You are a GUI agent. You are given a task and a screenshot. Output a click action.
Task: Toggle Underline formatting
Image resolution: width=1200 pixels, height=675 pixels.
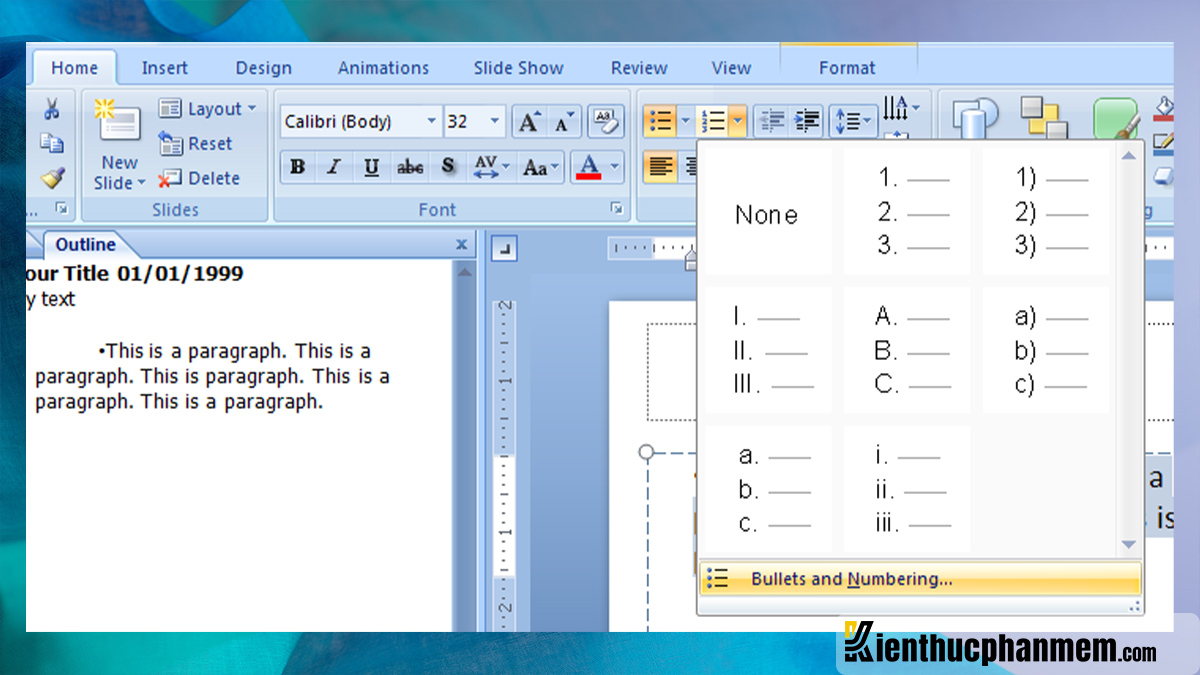point(371,167)
